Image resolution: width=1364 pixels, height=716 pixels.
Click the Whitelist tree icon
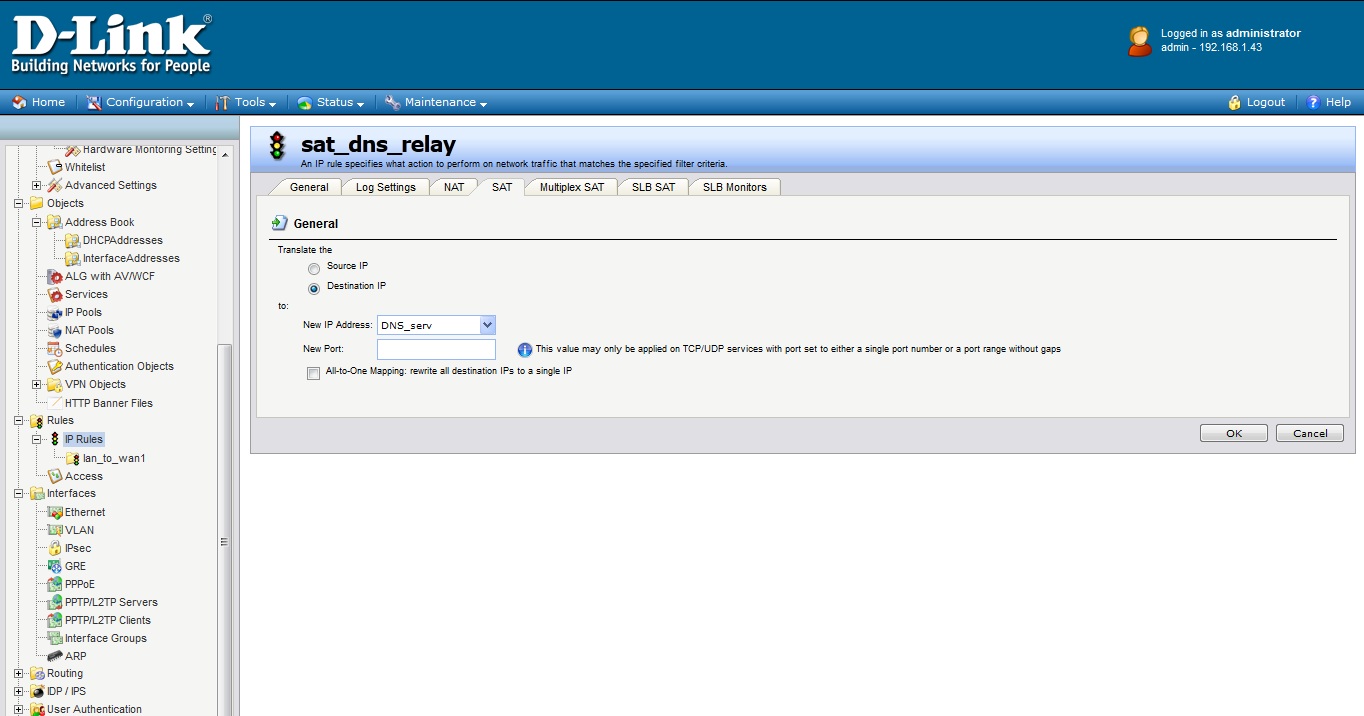(55, 167)
